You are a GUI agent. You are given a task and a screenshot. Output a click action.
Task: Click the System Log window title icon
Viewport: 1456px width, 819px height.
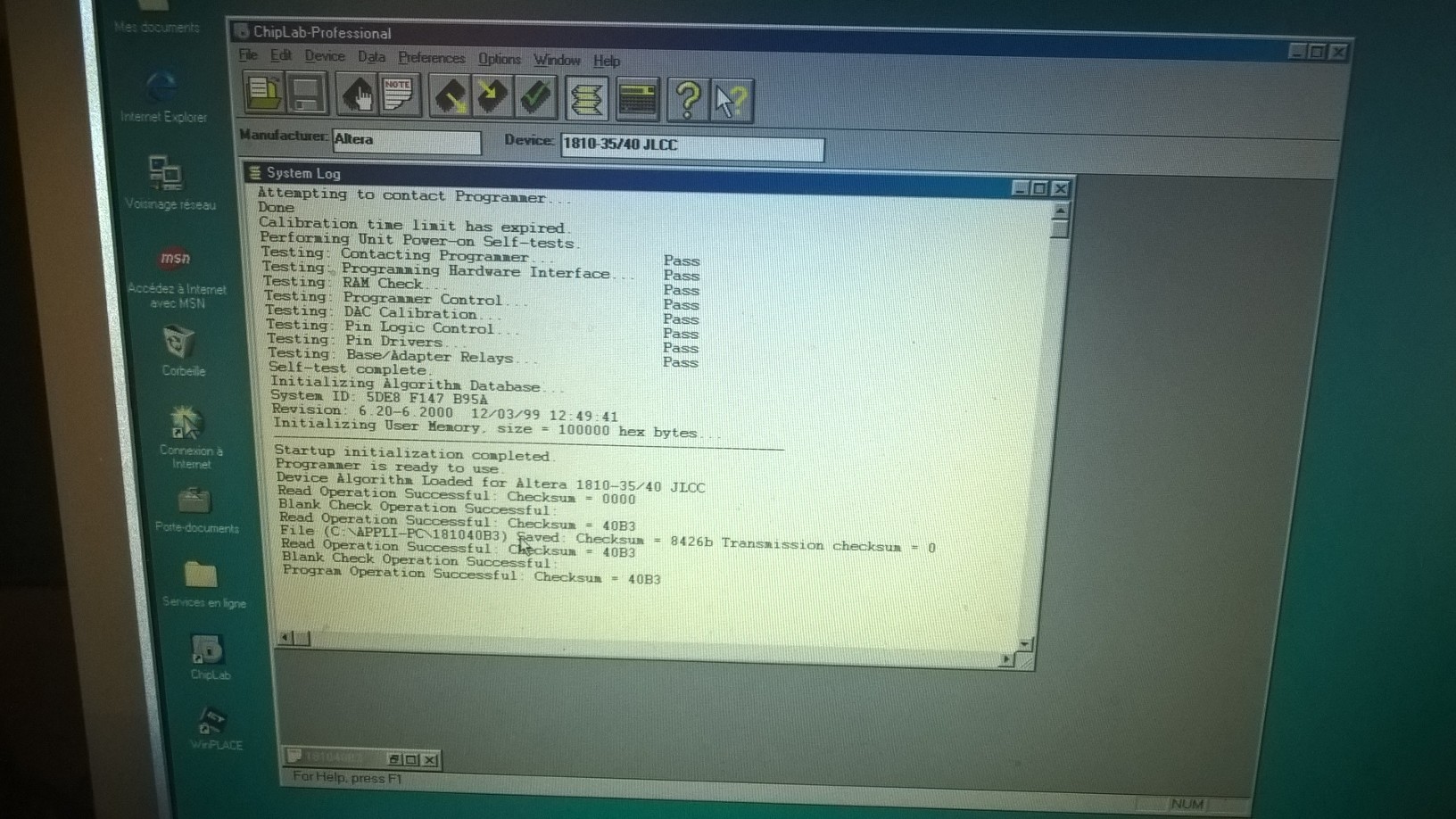(x=255, y=172)
